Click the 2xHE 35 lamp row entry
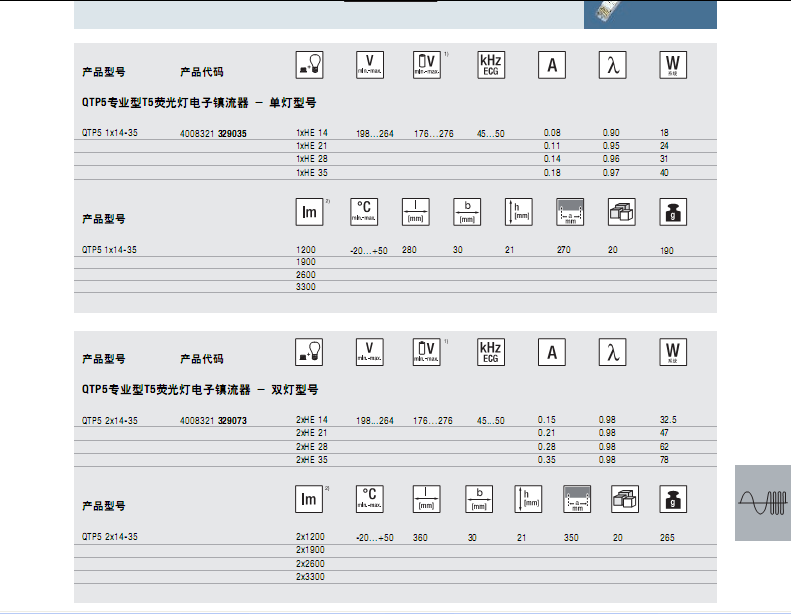The width and height of the screenshot is (791, 614). [311, 460]
